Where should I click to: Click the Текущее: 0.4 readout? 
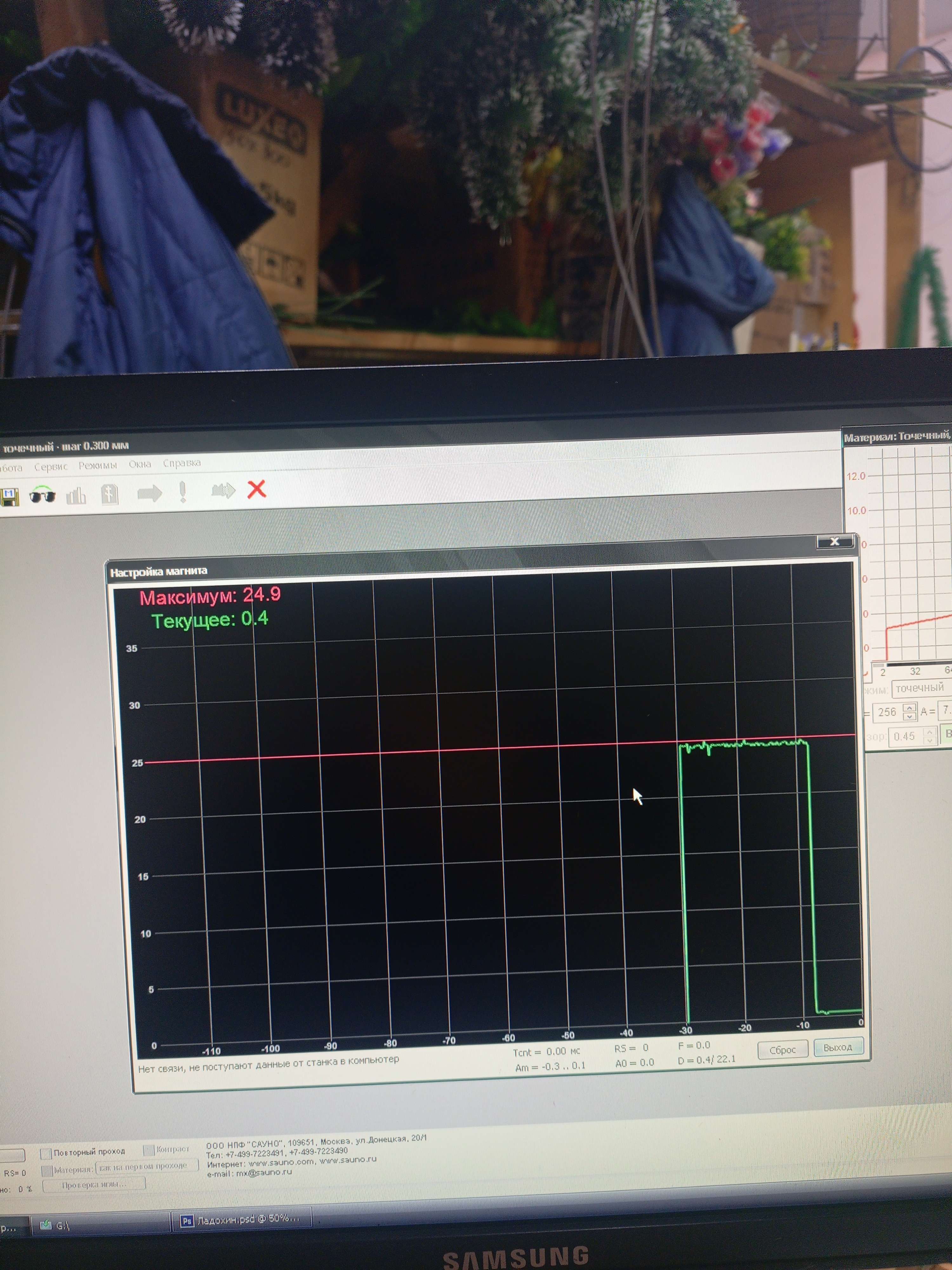click(x=210, y=620)
